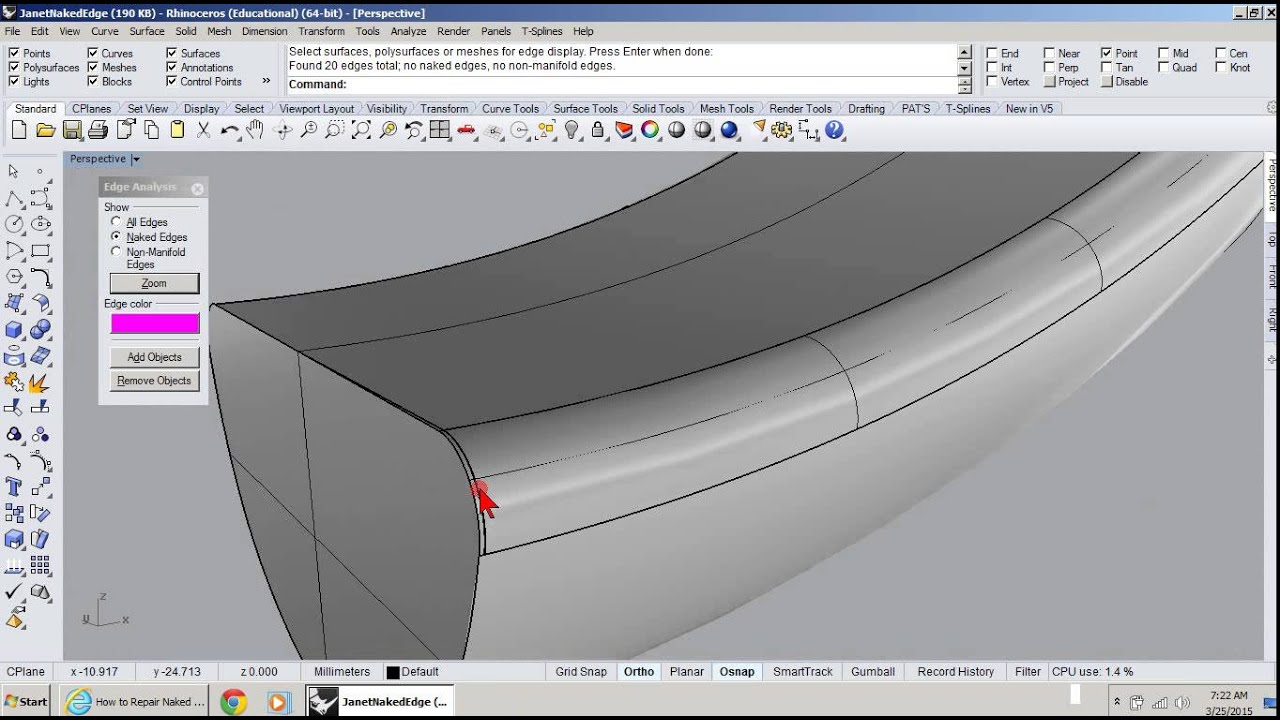Toggle Gumball in status bar
The width and height of the screenshot is (1280, 720).
(873, 672)
